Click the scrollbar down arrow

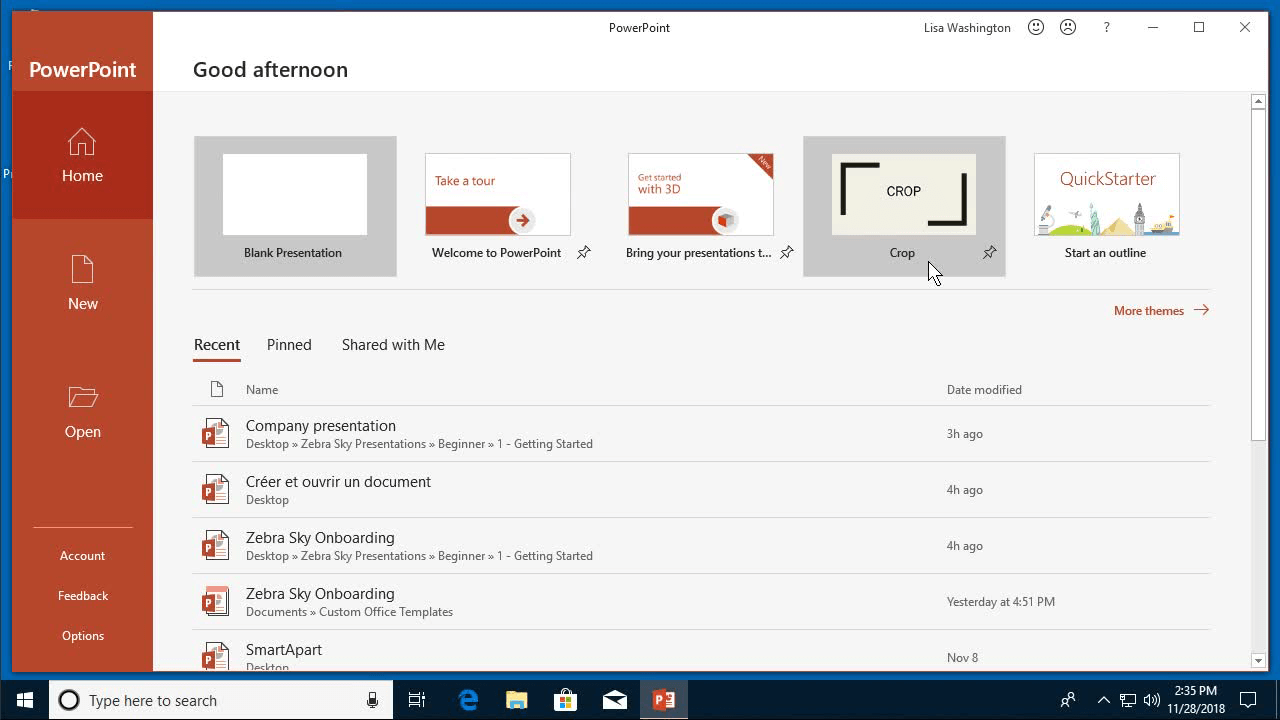coord(1258,660)
